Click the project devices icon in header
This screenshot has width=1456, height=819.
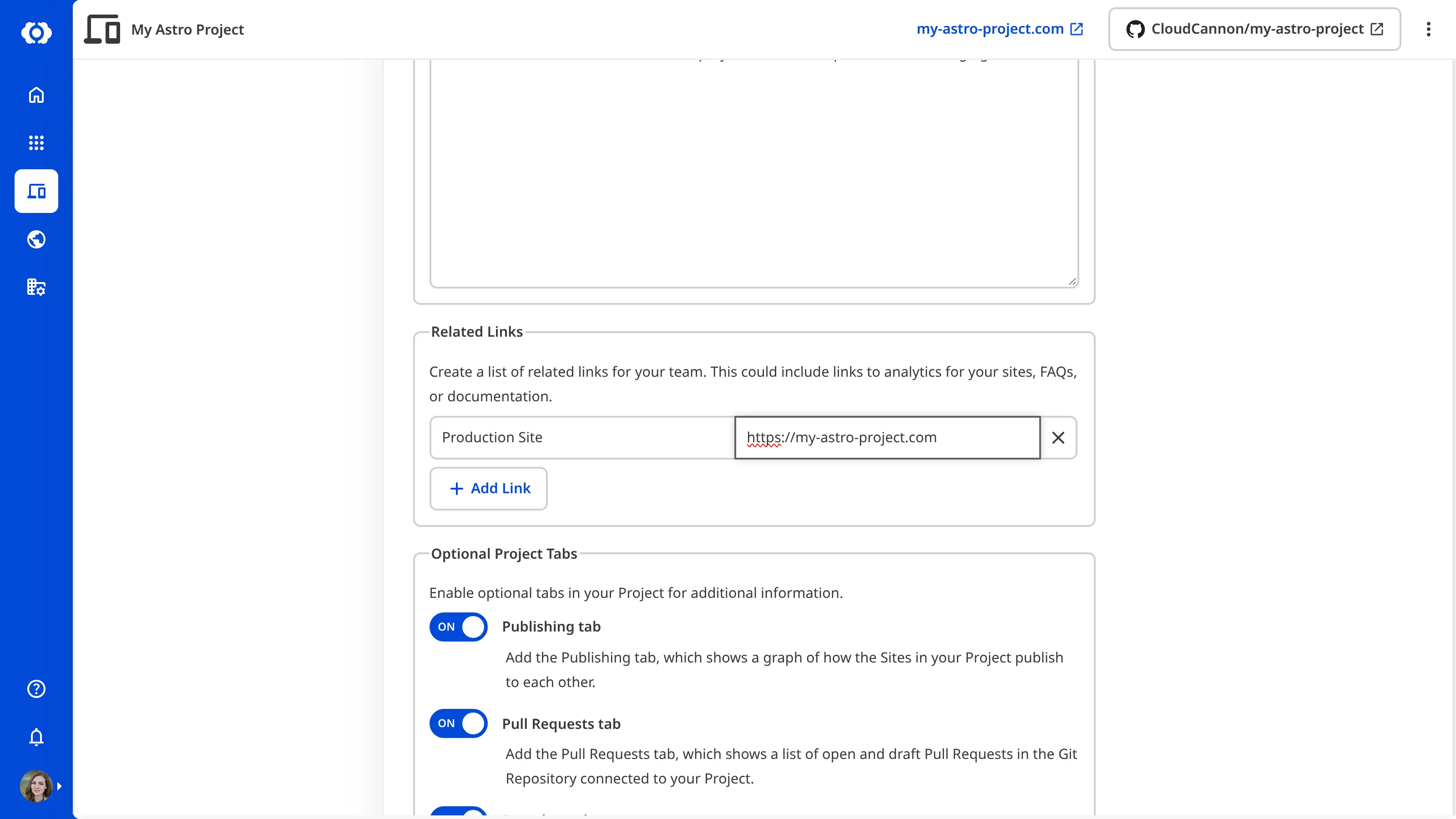tap(102, 29)
